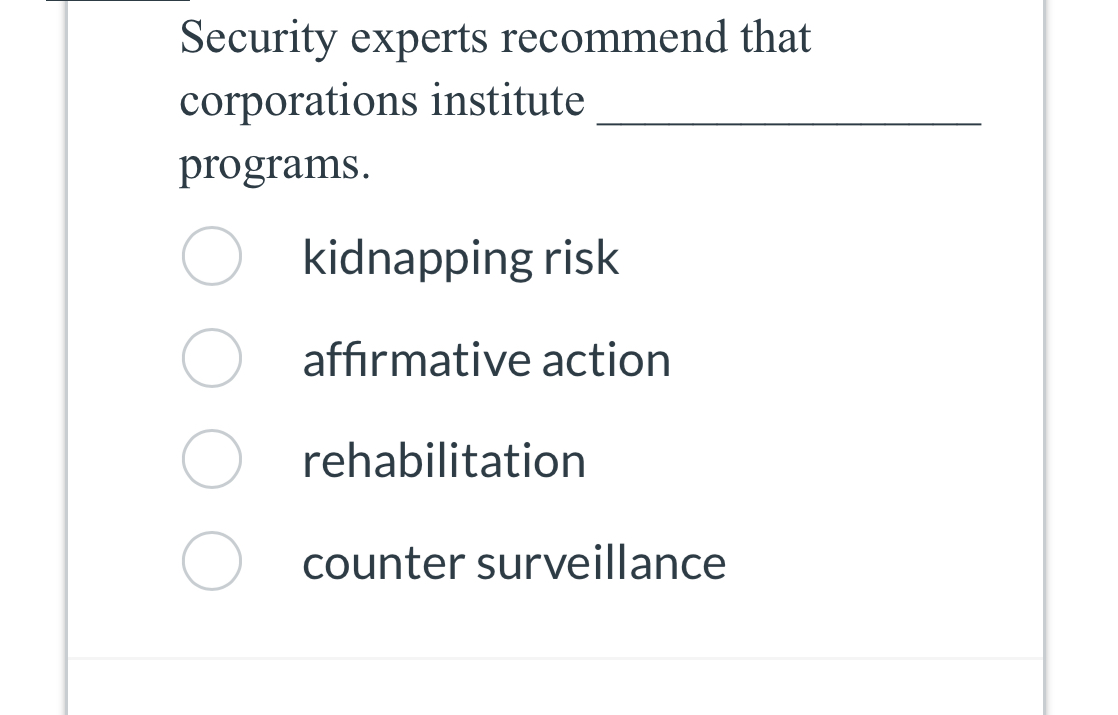Select the affirmative action radio button

pyautogui.click(x=212, y=358)
